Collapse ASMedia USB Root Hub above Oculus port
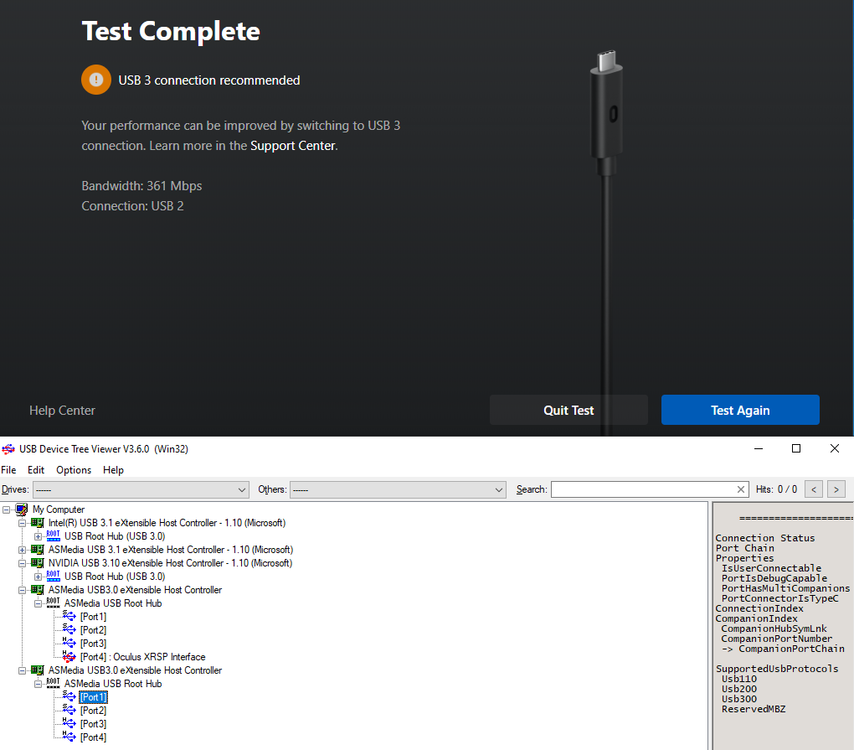The height and width of the screenshot is (750, 854). tap(38, 603)
